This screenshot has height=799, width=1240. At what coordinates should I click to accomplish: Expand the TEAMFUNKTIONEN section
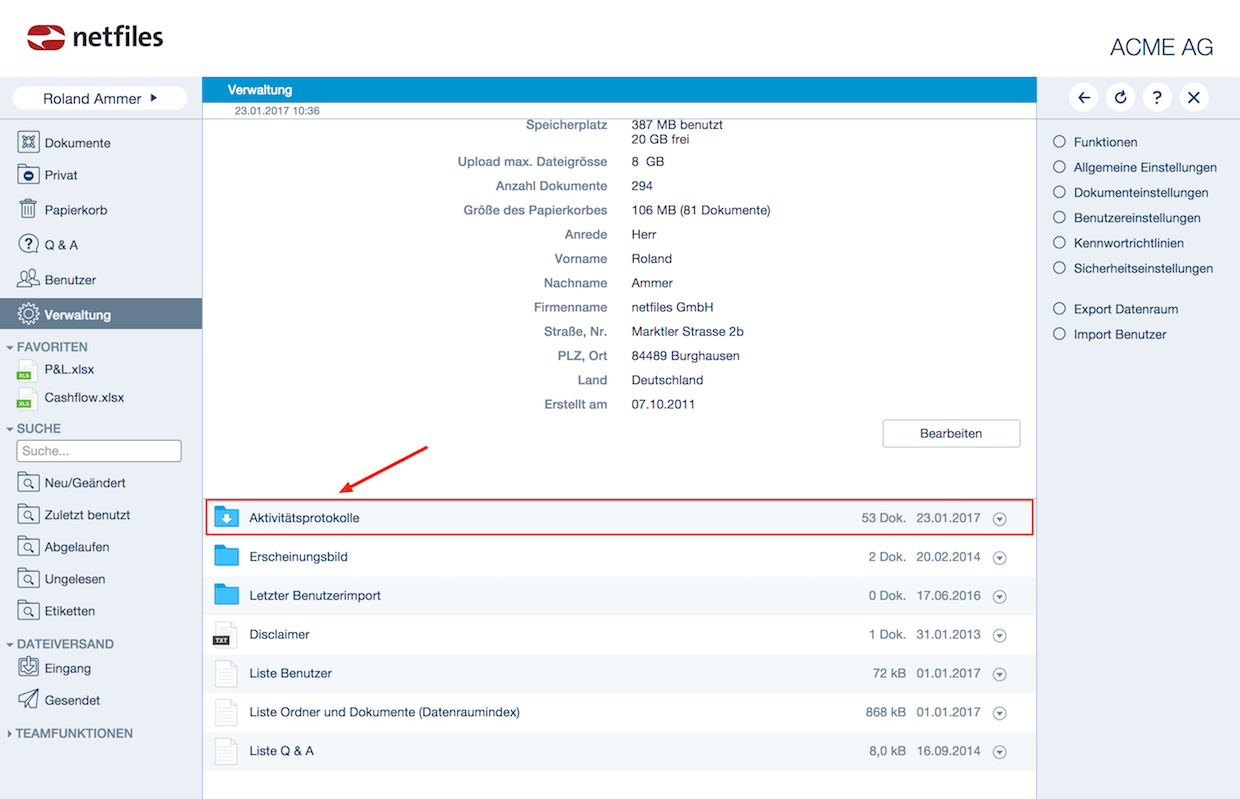[x=11, y=734]
